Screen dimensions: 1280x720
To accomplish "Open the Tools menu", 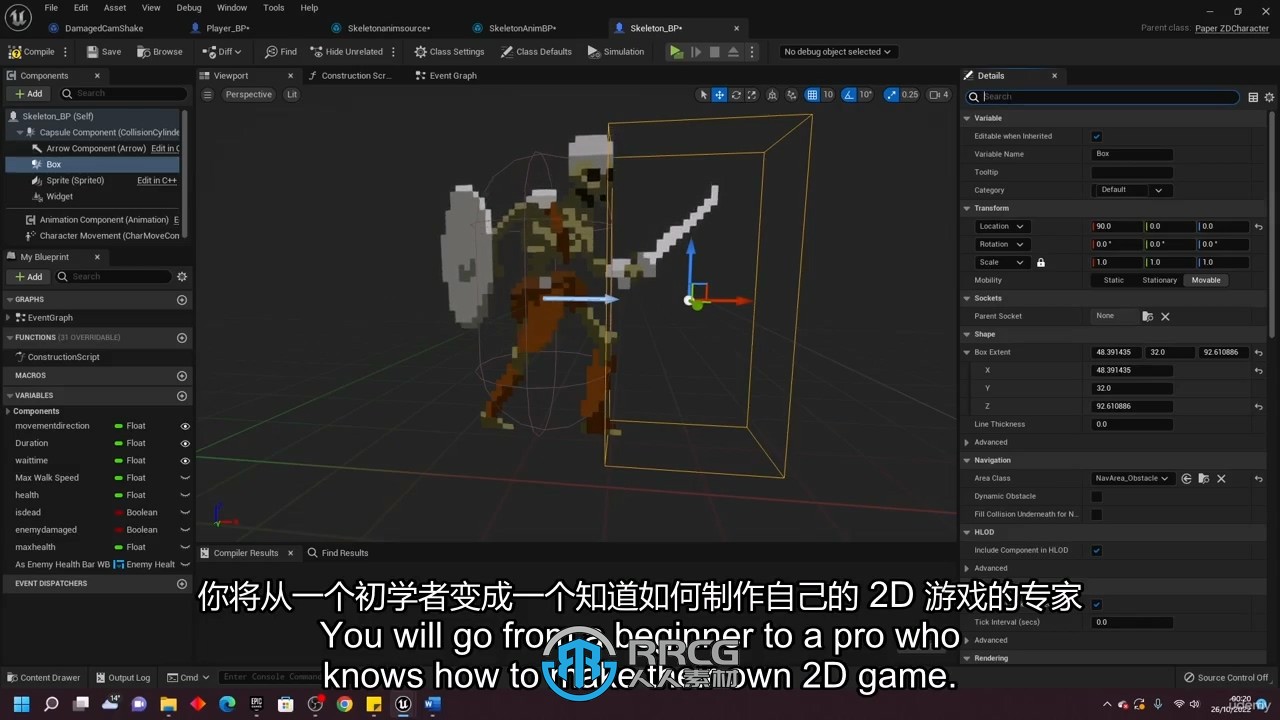I will point(274,8).
